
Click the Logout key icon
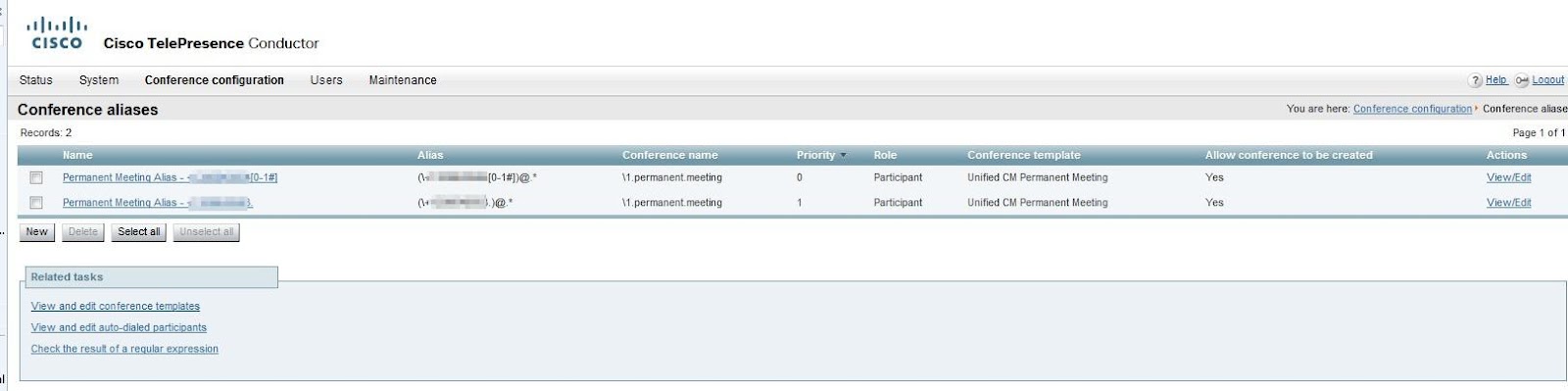point(1521,80)
